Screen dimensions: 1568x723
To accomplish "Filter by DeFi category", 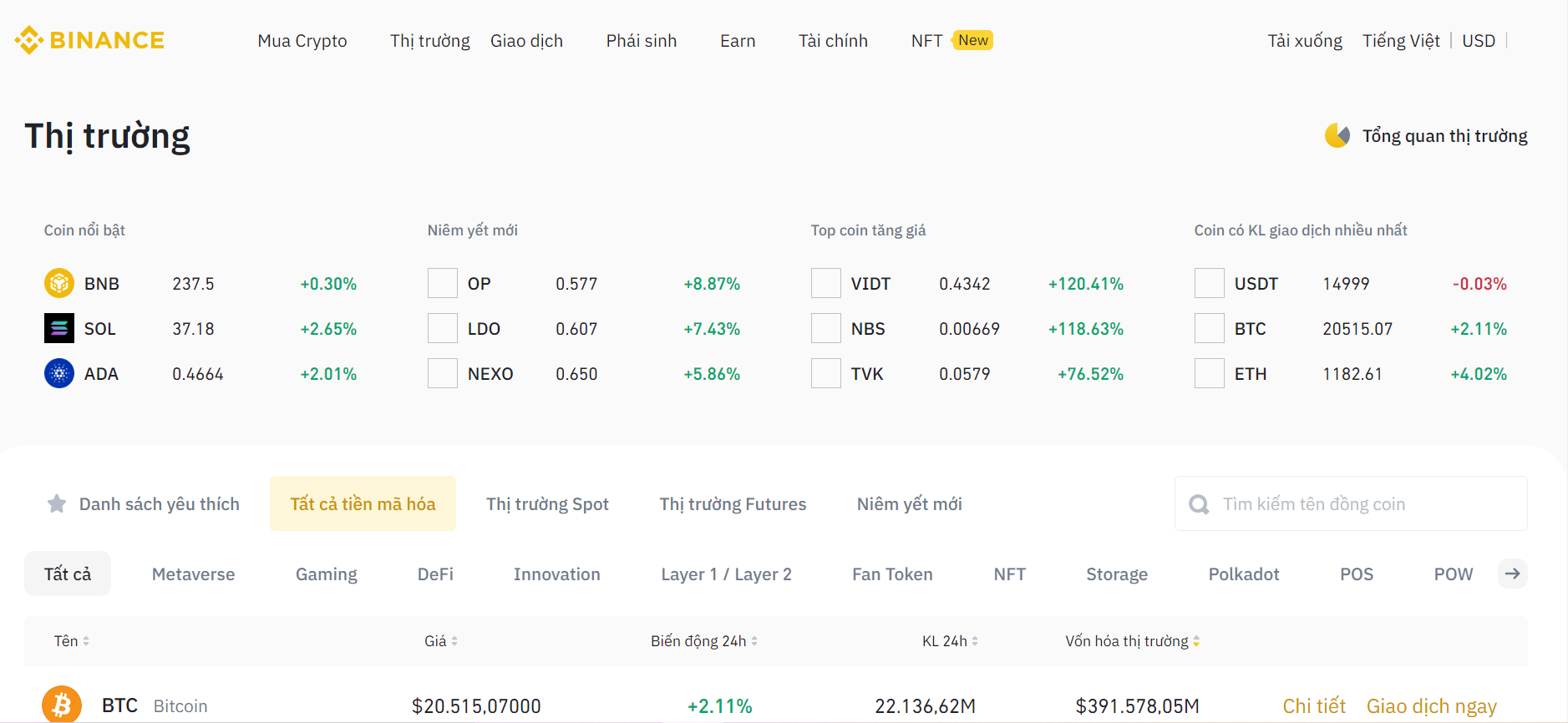I will (435, 574).
